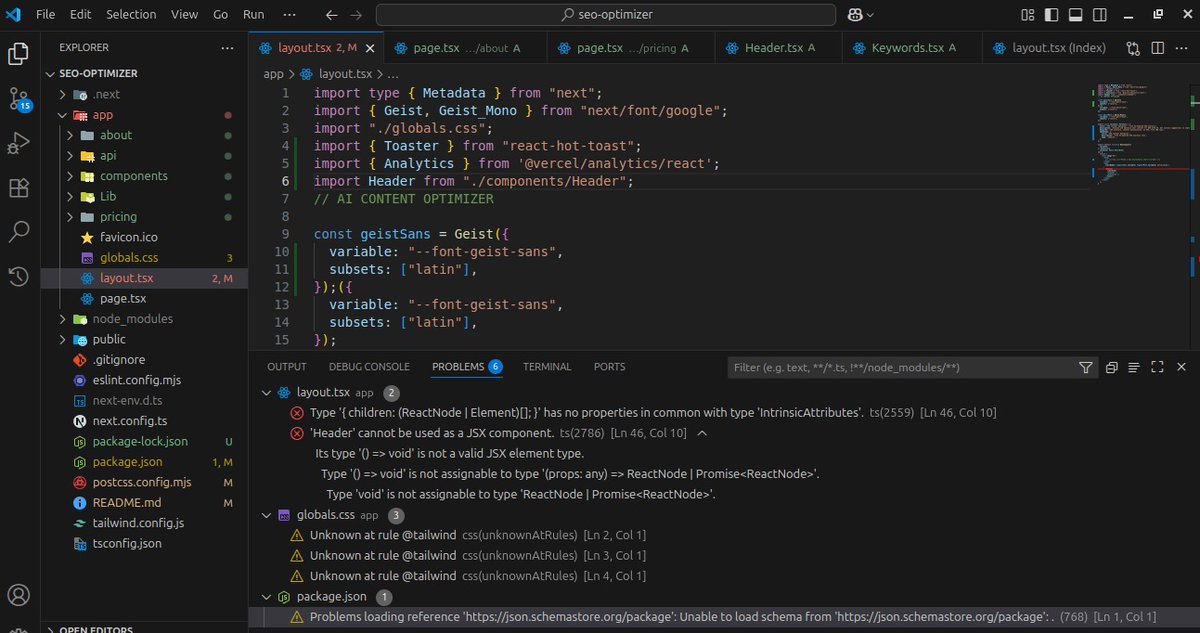
Task: Open the Copilot dropdown chevron
Action: tap(870, 15)
